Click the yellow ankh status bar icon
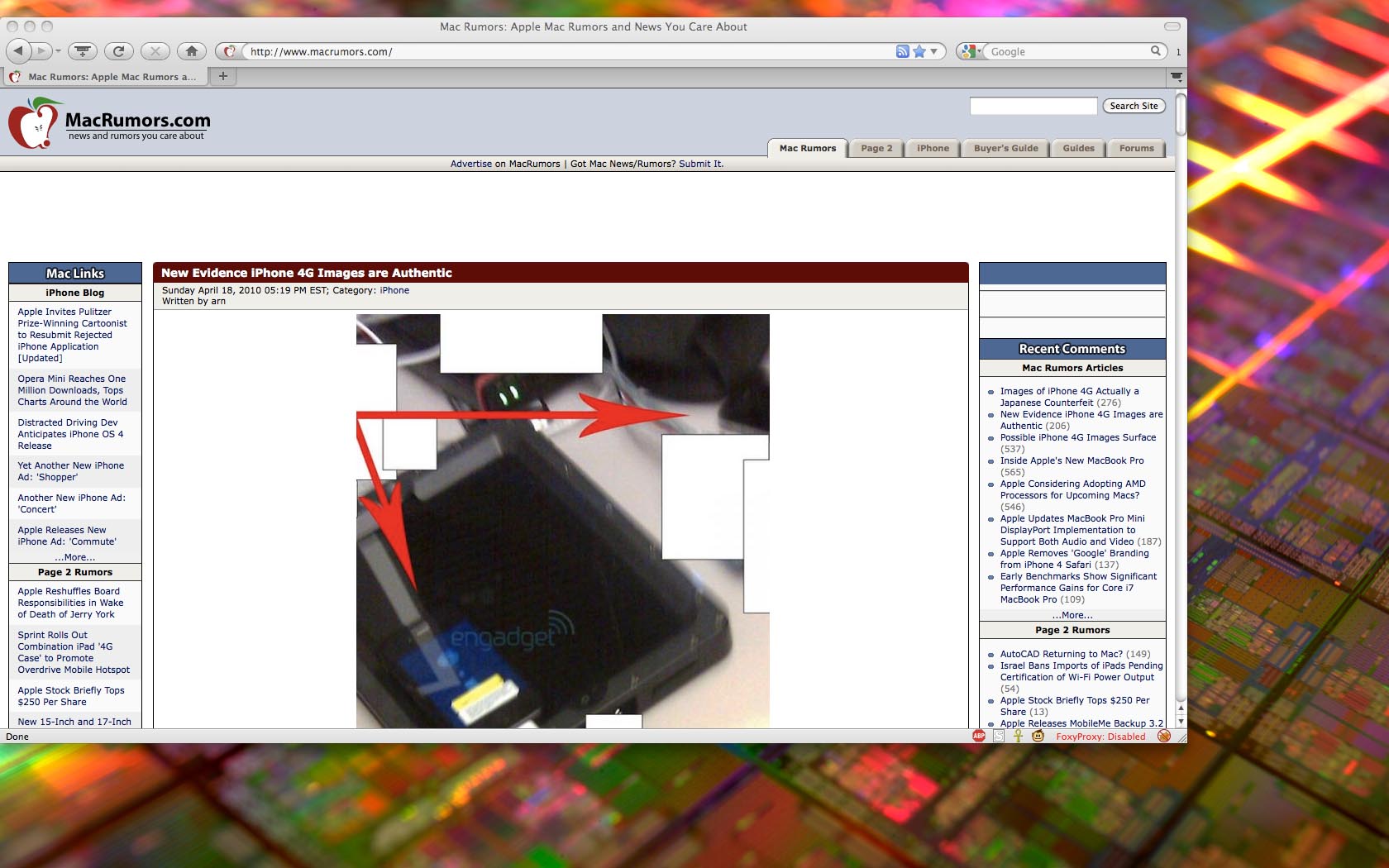The height and width of the screenshot is (868, 1389). tap(1018, 736)
